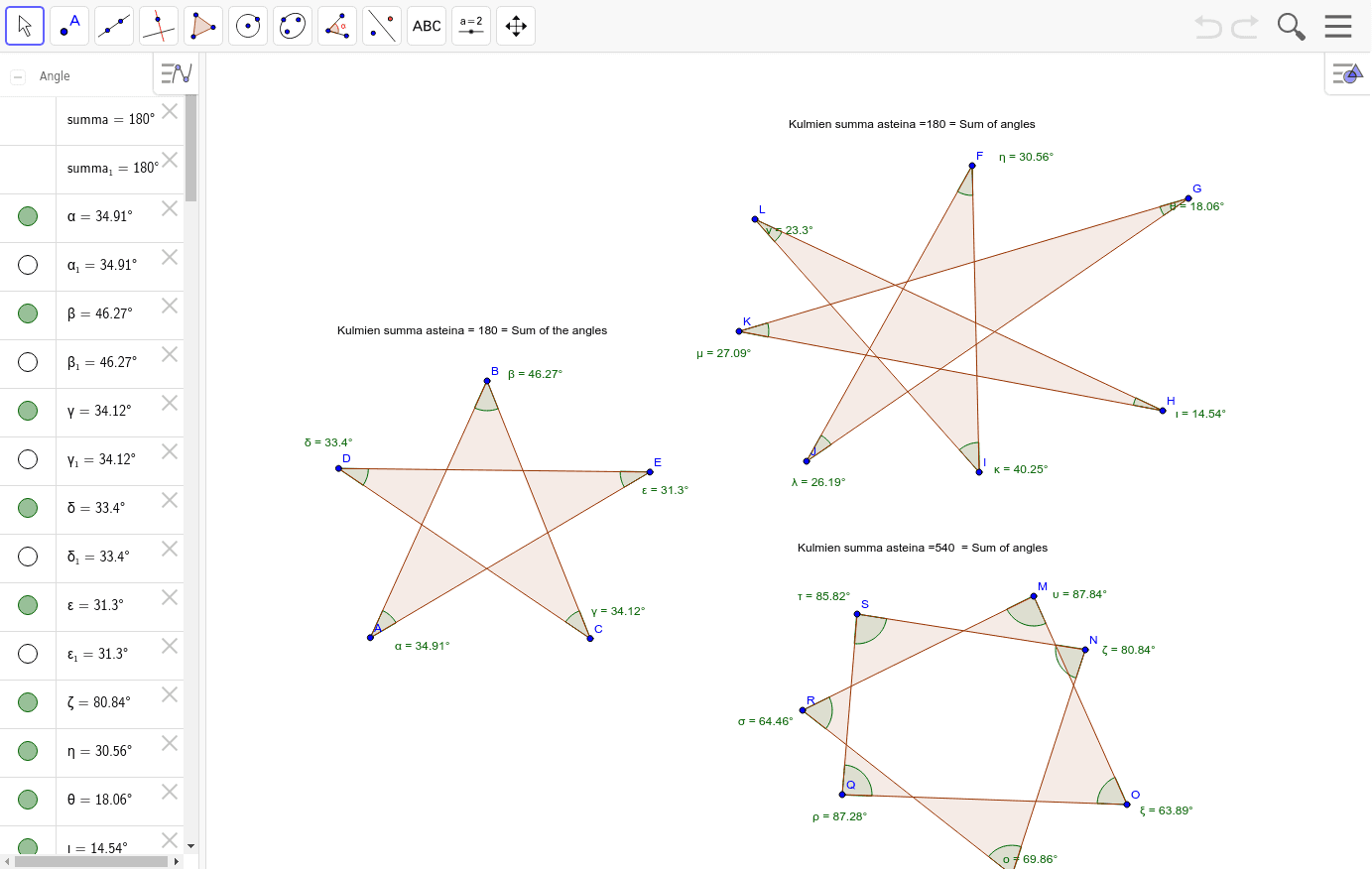Hide angle η = 30.56° visibility
The height and width of the screenshot is (871, 1372).
pos(28,751)
